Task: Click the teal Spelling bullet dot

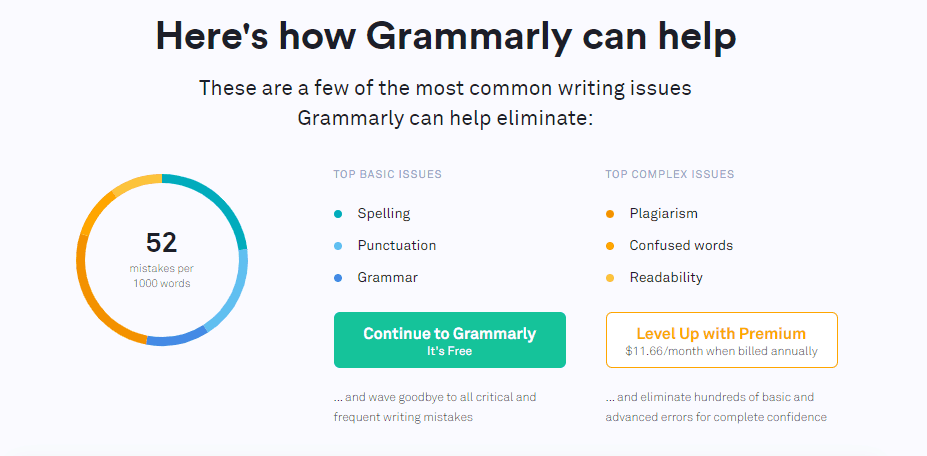Action: click(338, 214)
